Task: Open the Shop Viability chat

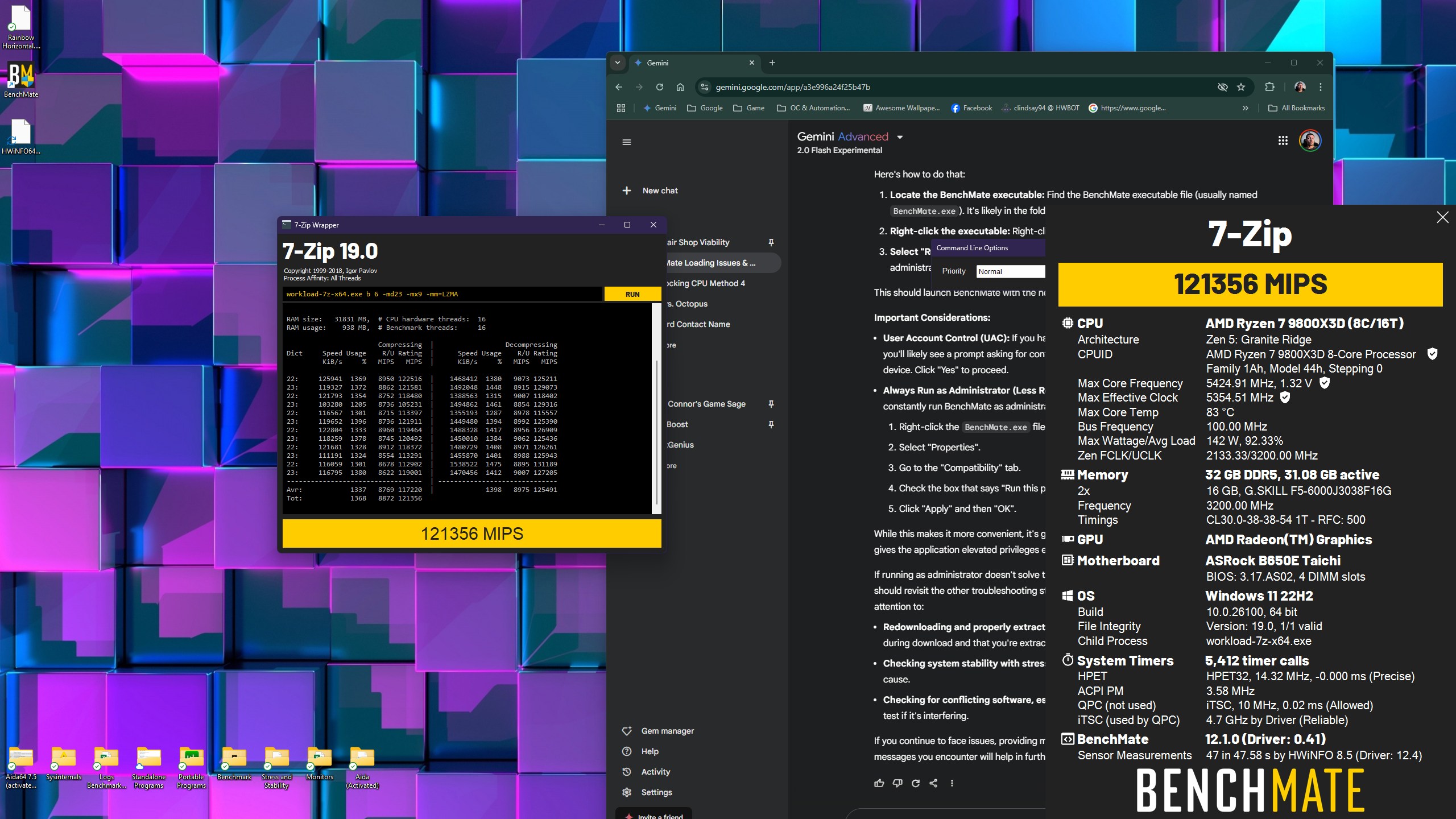Action: pyautogui.click(x=698, y=242)
